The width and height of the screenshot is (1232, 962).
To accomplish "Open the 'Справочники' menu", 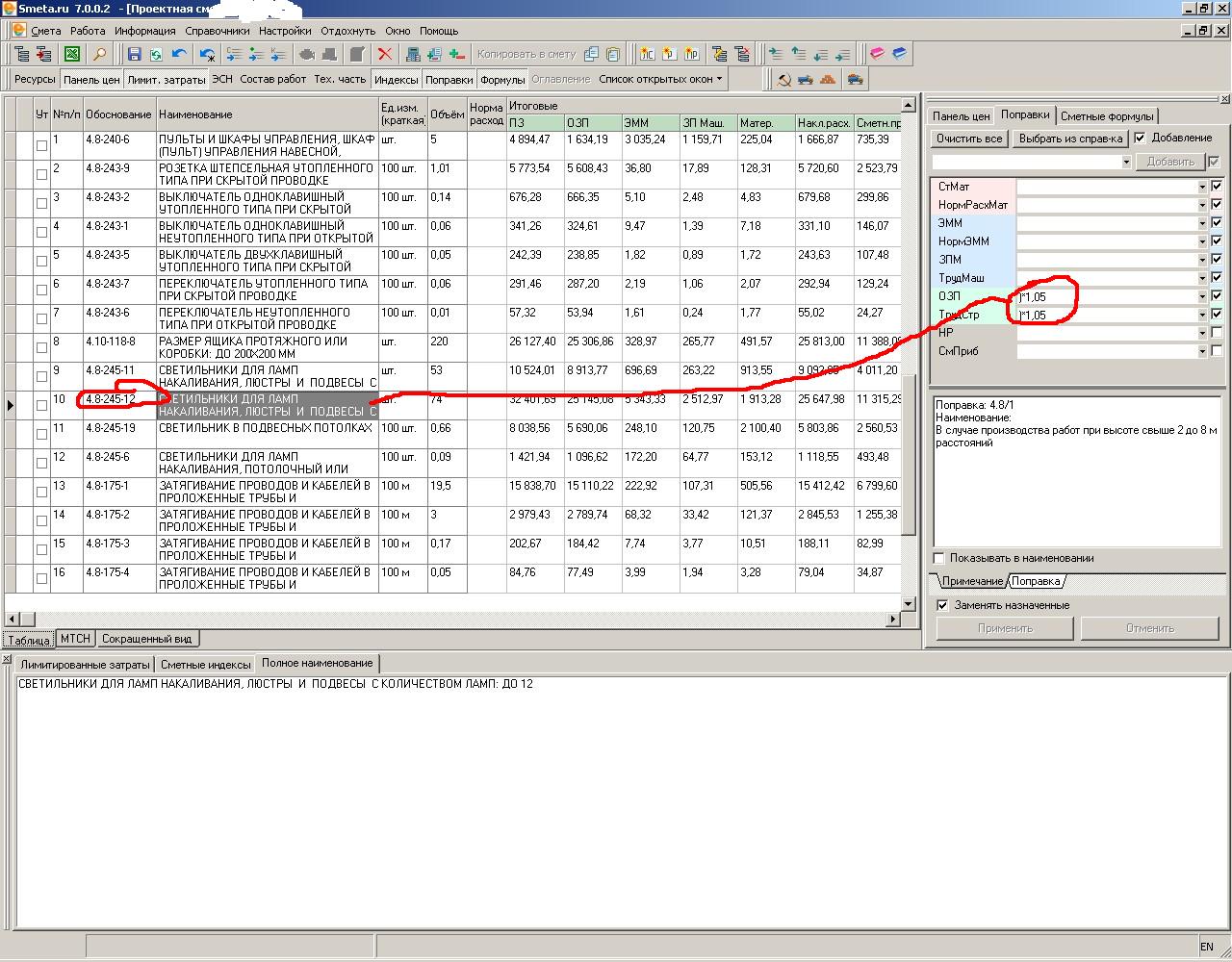I will [217, 31].
